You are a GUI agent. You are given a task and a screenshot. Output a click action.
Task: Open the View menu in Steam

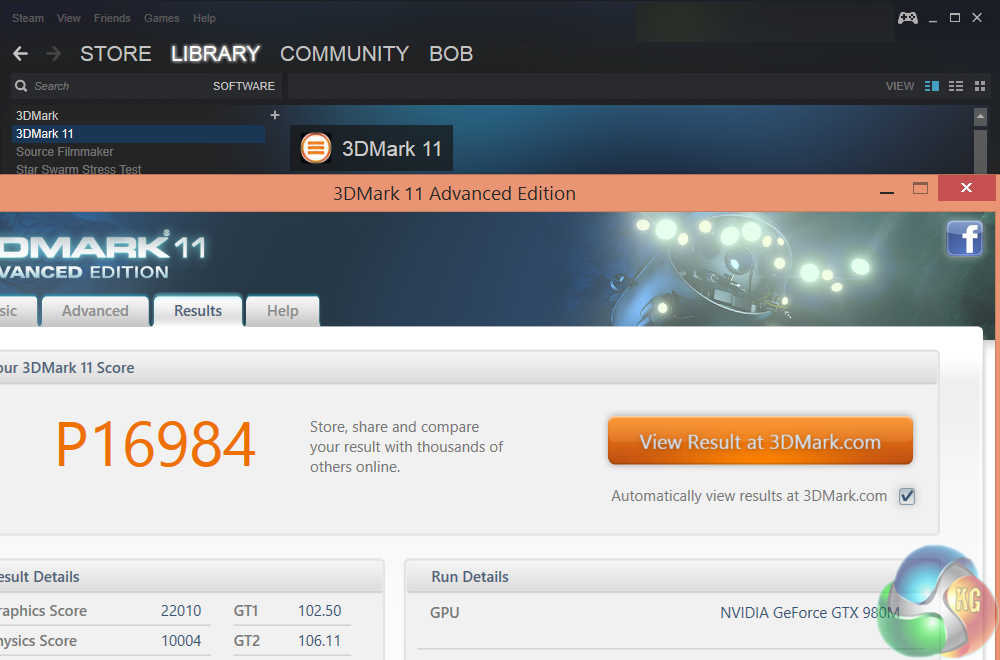tap(68, 18)
